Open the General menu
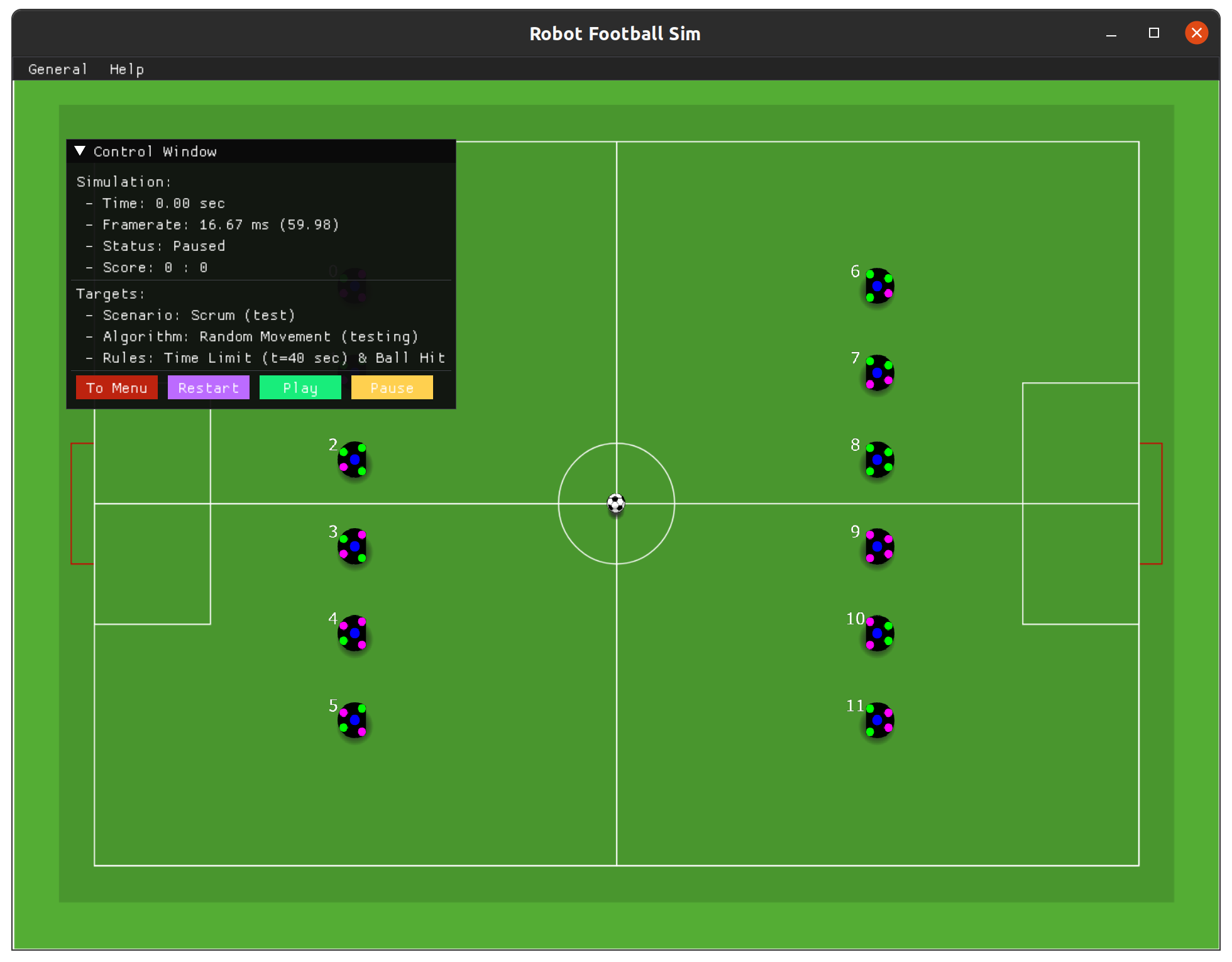The image size is (1232, 962). click(x=57, y=69)
